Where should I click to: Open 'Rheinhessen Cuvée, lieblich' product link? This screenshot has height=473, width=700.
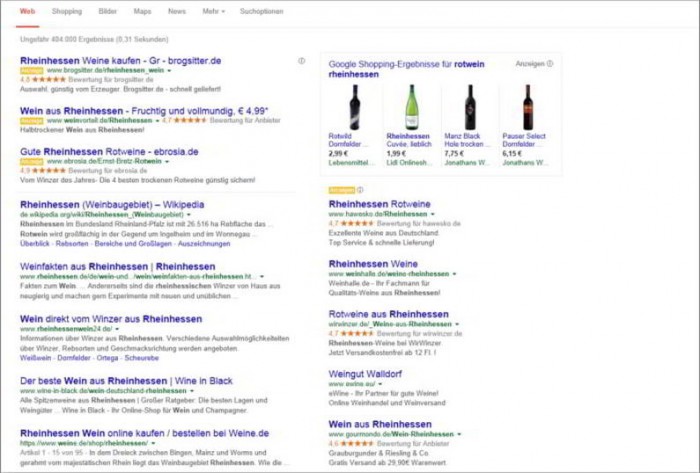(409, 140)
